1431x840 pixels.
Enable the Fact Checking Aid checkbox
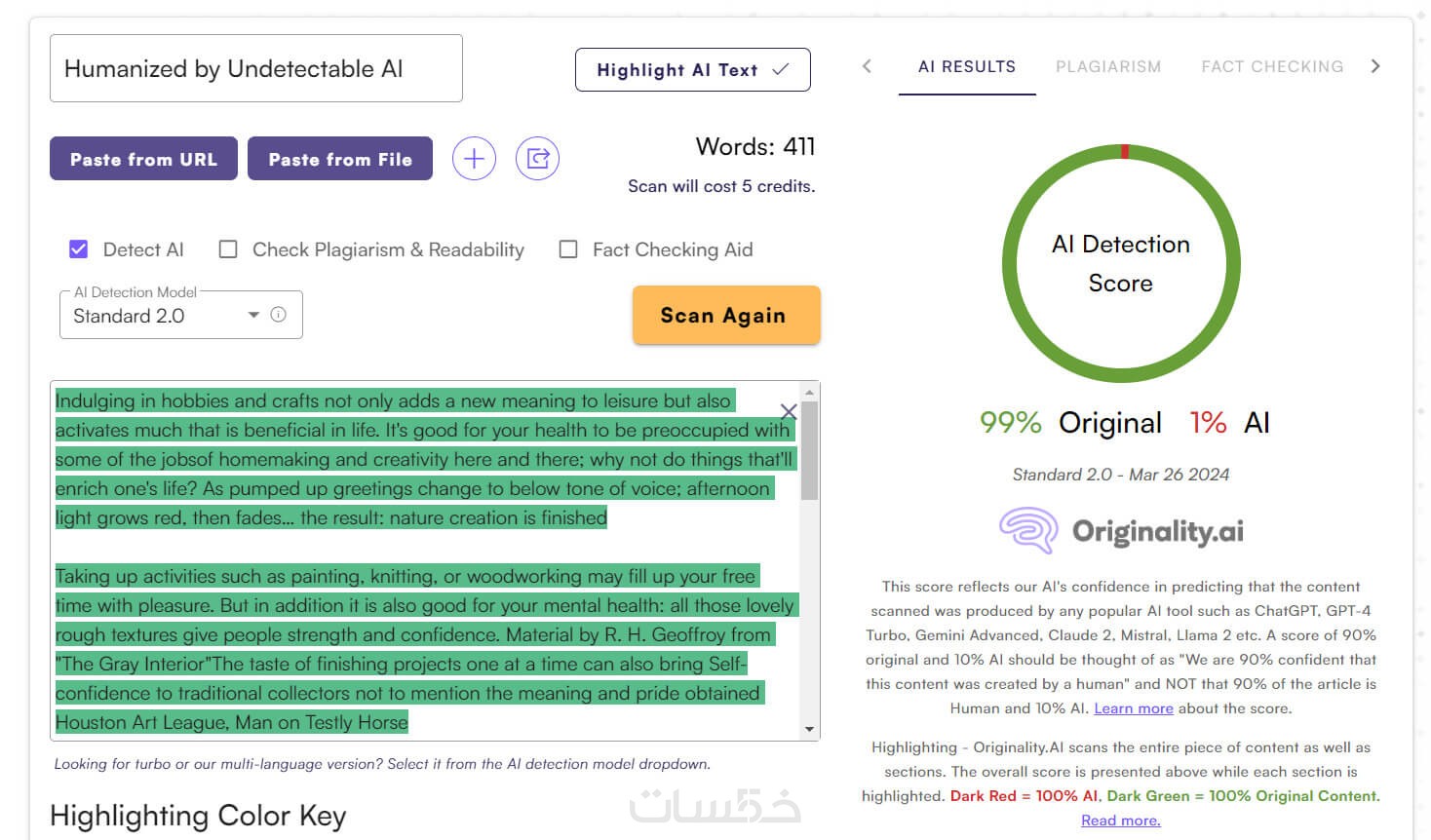pyautogui.click(x=568, y=249)
